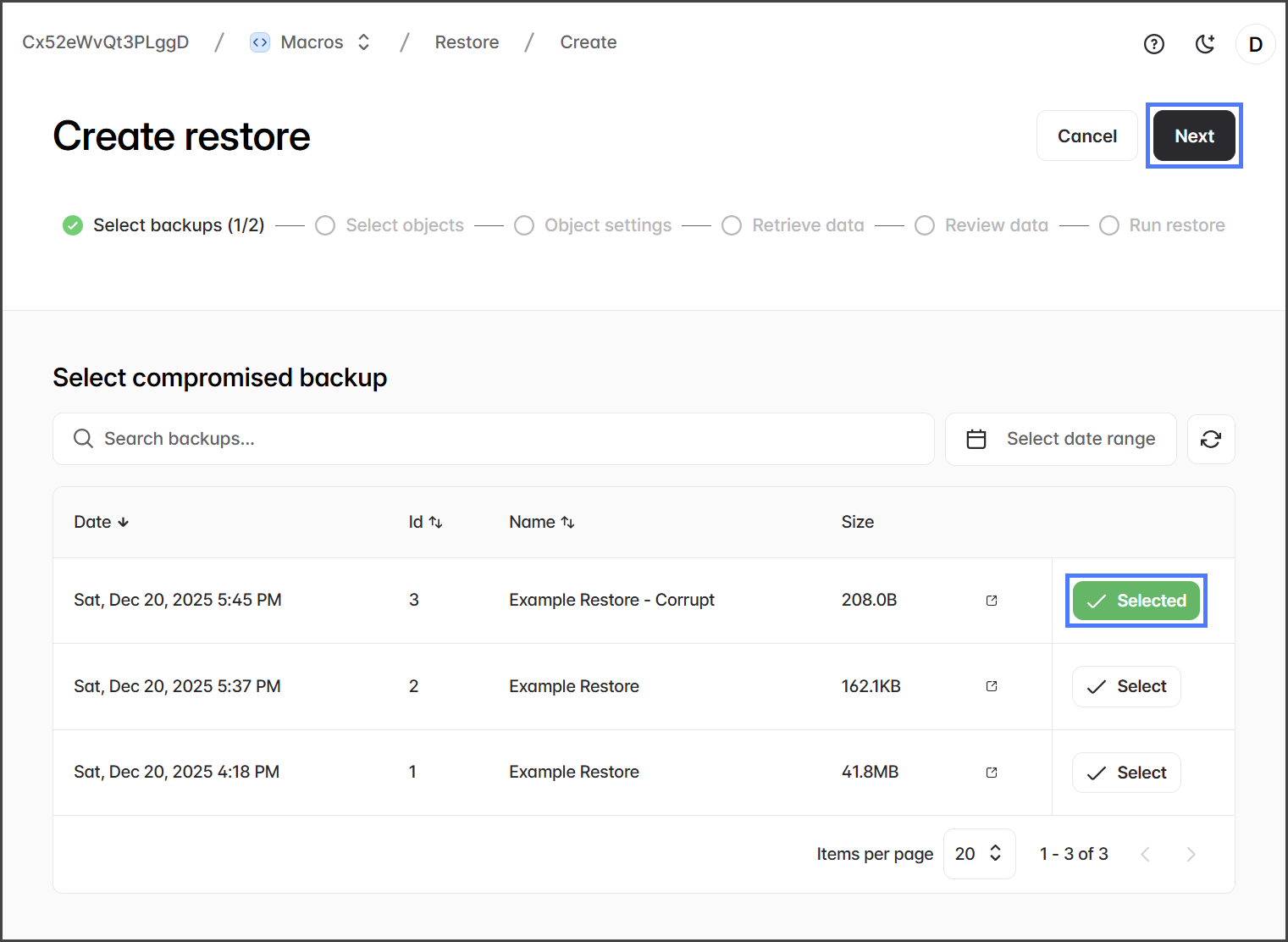Open backup 3 external link icon

click(x=992, y=601)
